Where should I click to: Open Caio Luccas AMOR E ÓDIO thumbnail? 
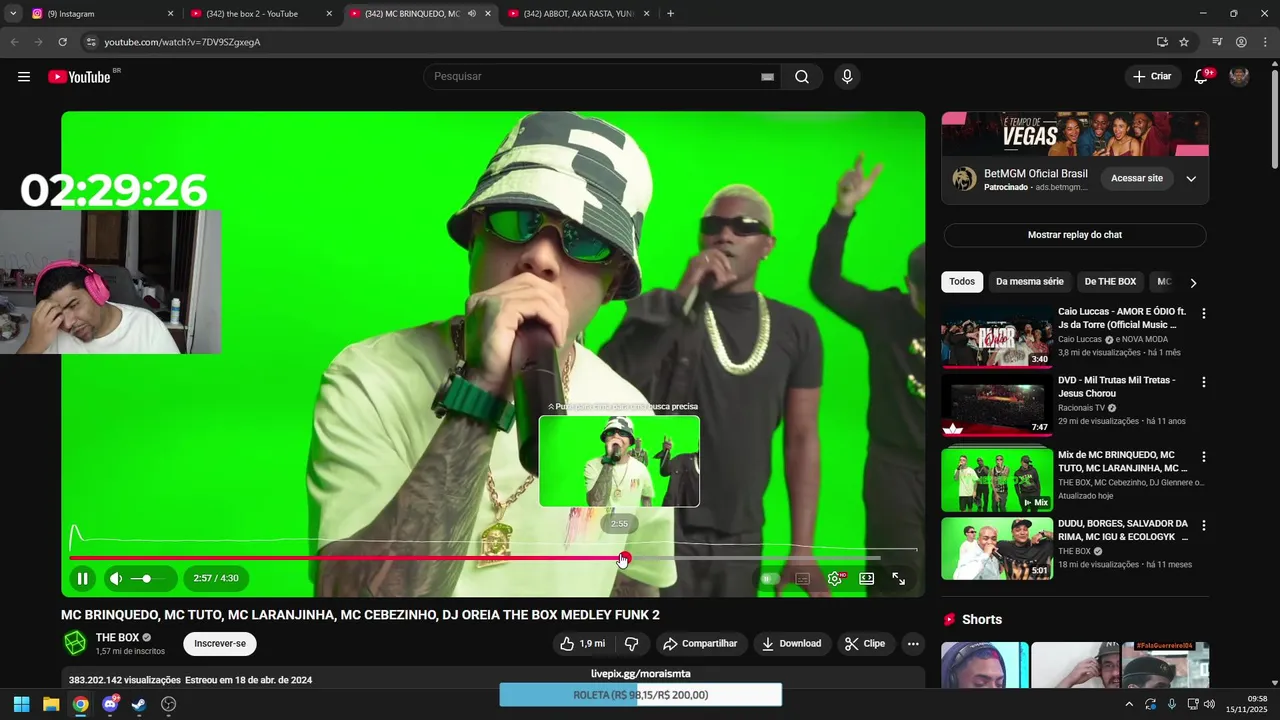(997, 337)
